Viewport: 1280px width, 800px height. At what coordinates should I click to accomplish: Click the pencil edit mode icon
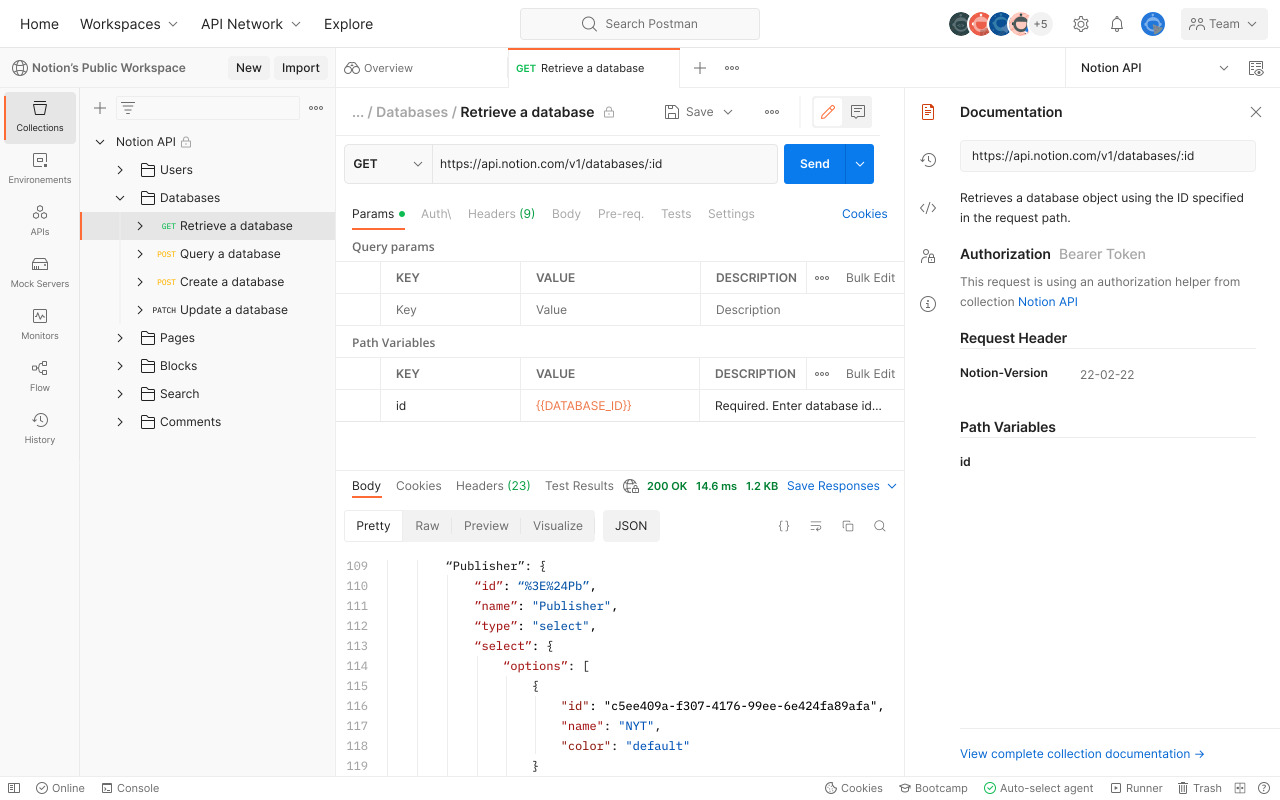(x=827, y=112)
